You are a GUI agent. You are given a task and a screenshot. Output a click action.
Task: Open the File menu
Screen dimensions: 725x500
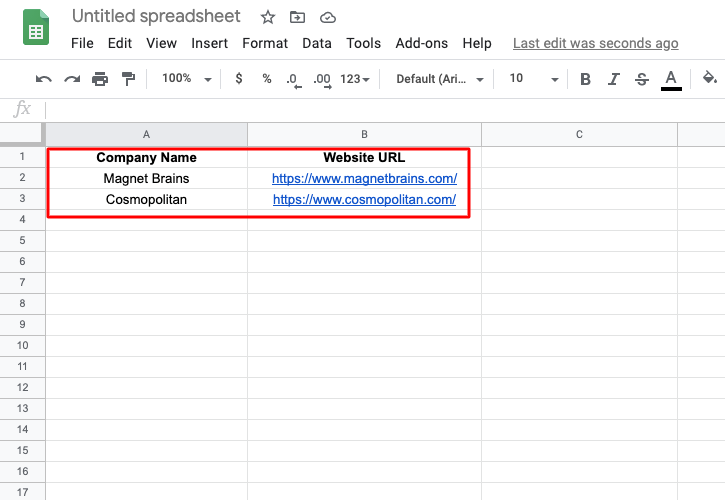[82, 43]
